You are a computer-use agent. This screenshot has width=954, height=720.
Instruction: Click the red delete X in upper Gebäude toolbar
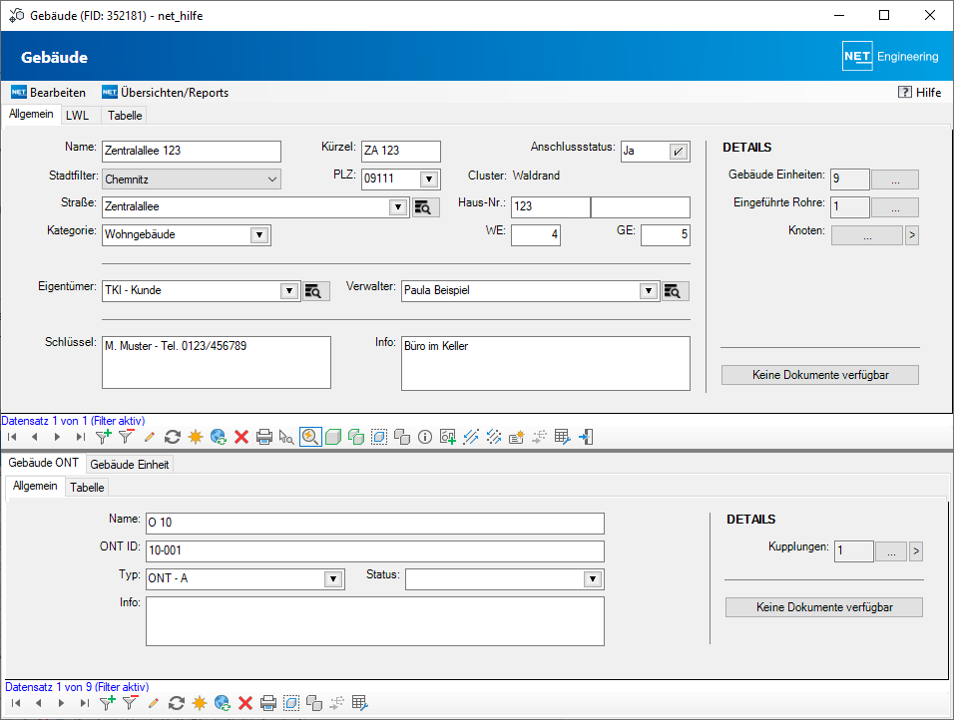tap(242, 437)
